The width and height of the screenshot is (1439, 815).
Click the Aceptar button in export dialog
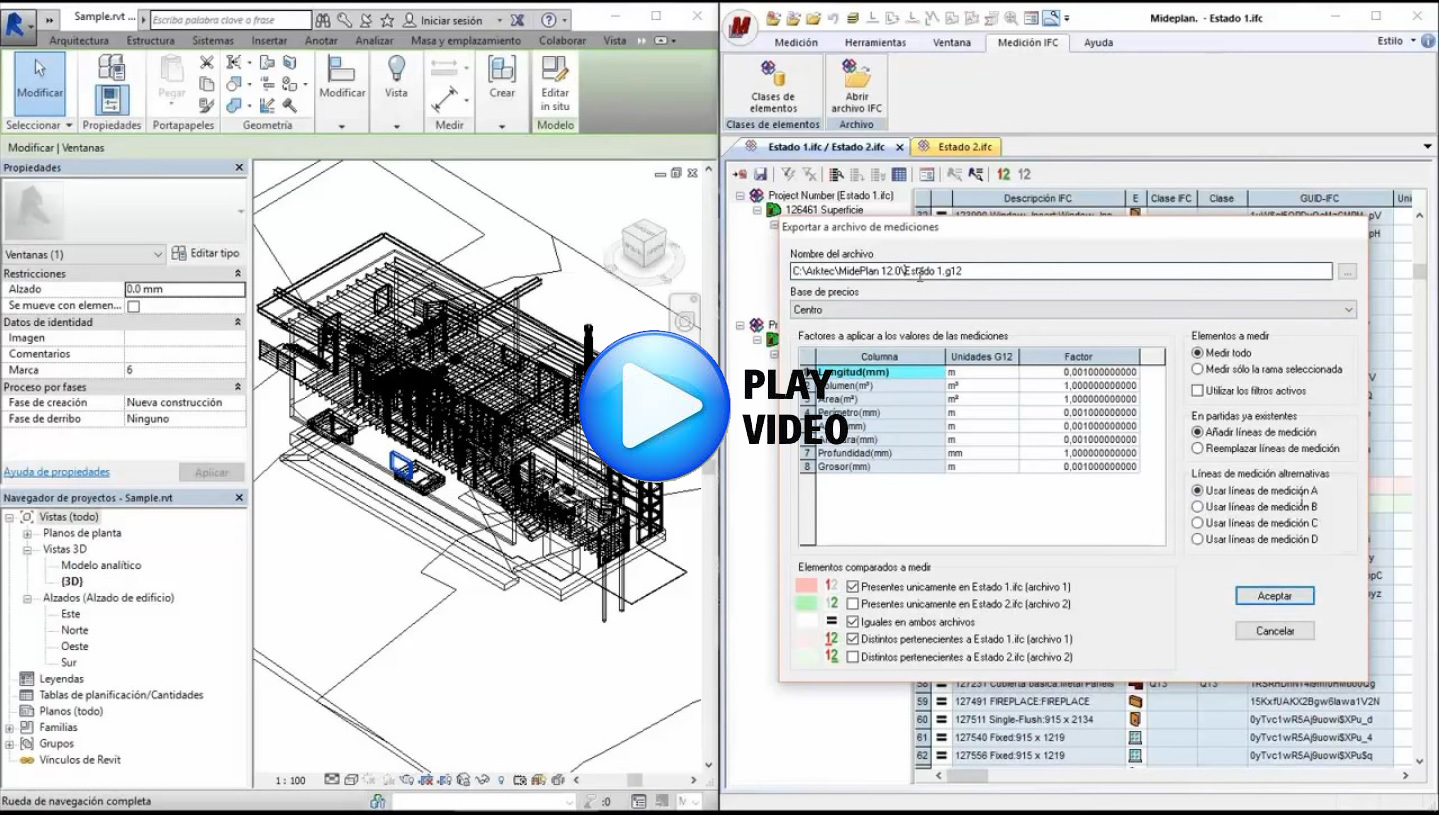pos(1274,595)
